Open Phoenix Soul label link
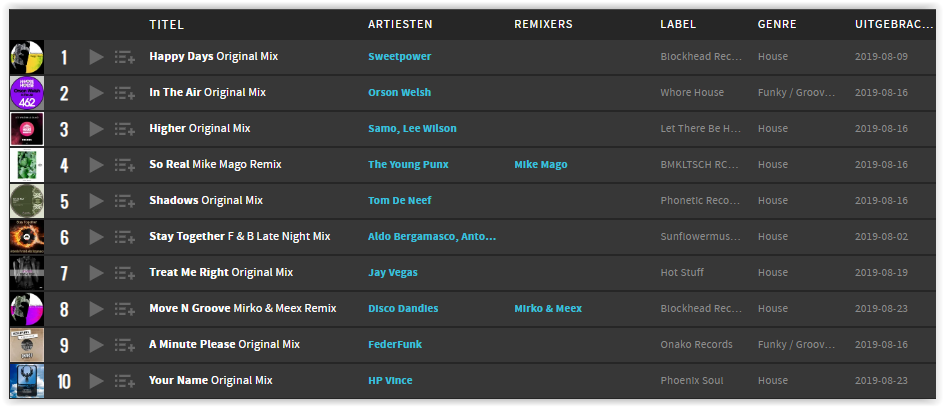Screen dimensions: 944x407 692,381
